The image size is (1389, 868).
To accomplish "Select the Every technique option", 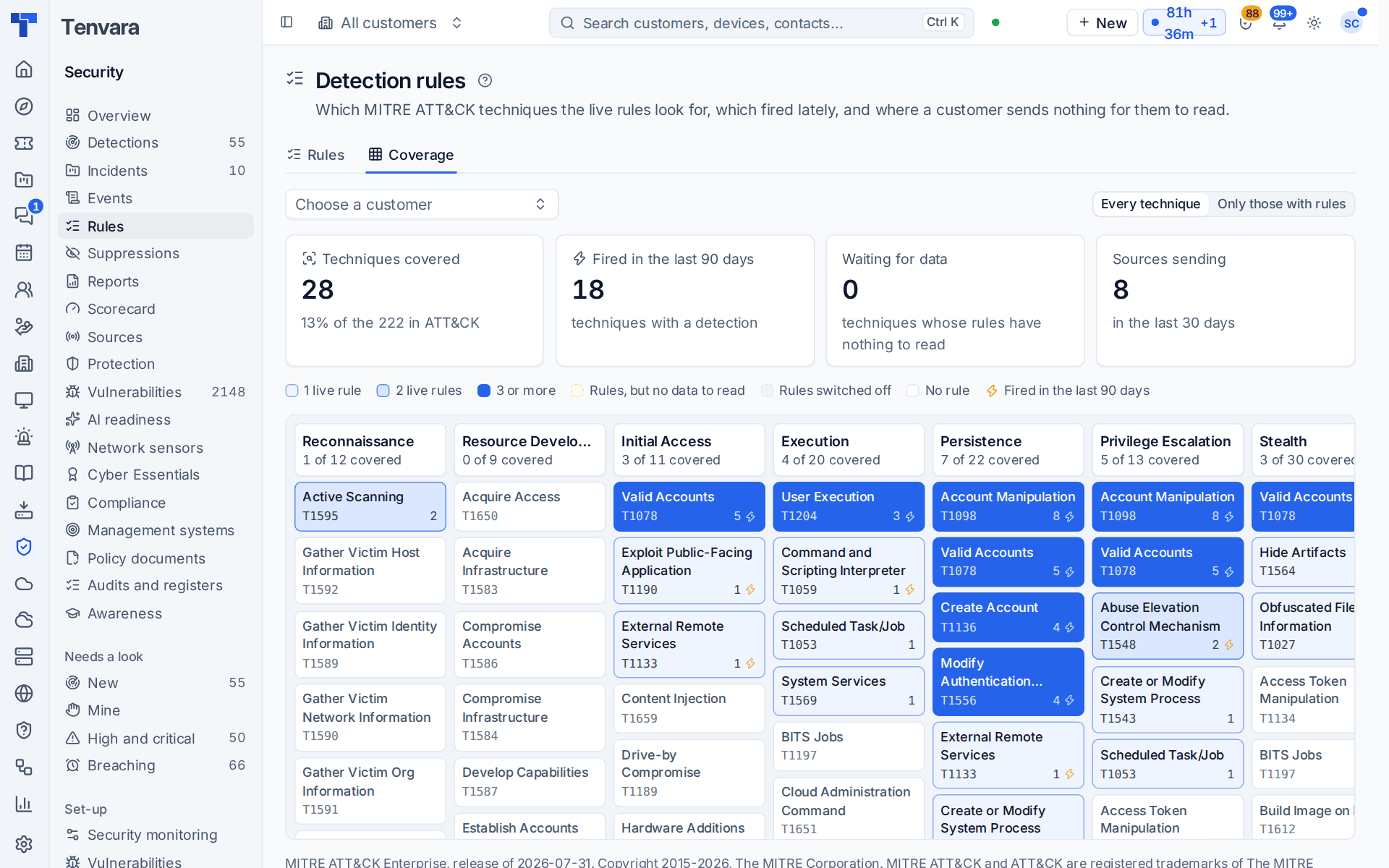I will tap(1150, 204).
